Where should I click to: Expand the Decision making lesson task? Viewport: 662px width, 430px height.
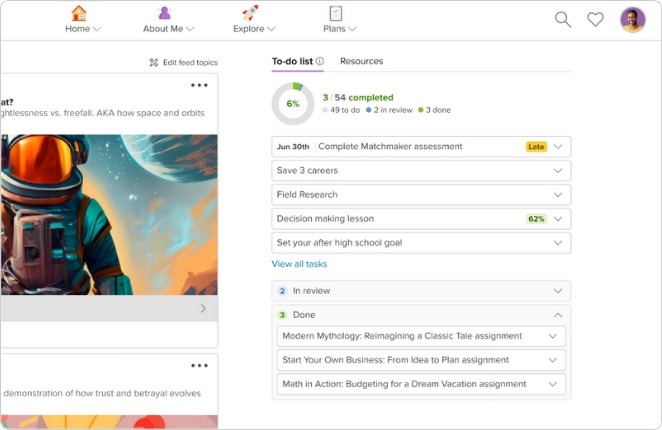click(558, 219)
